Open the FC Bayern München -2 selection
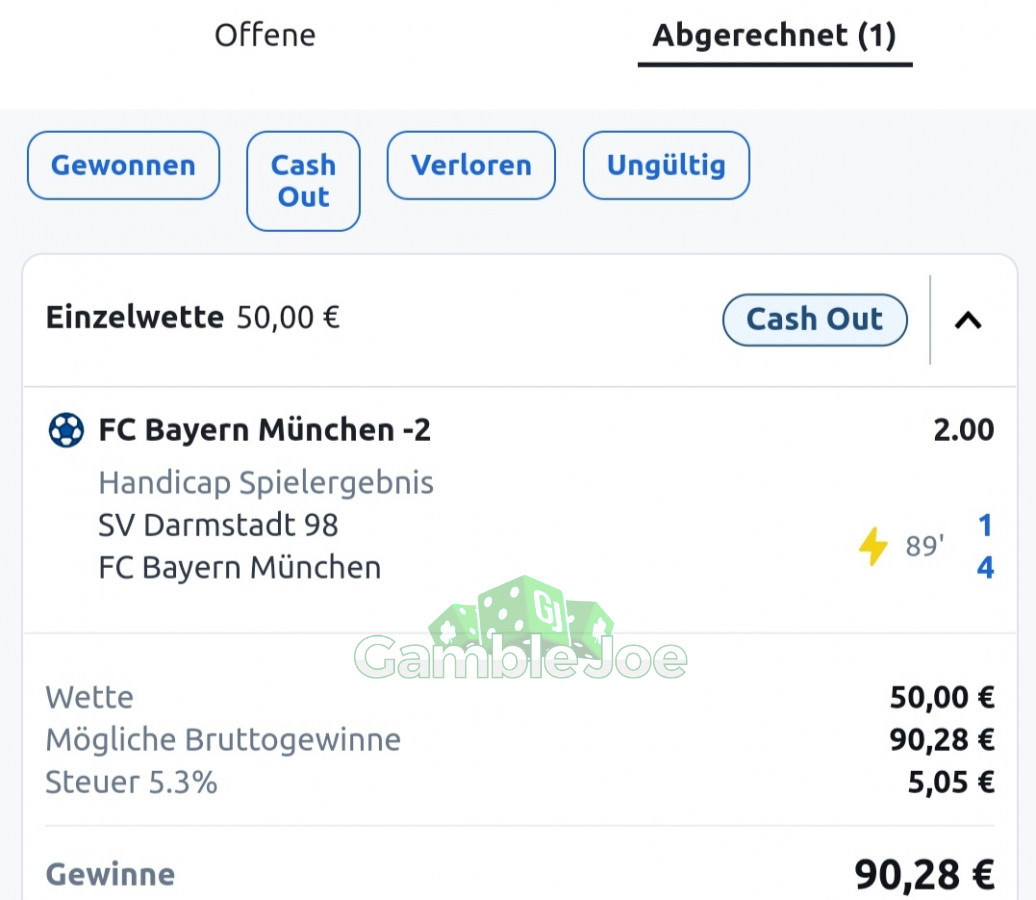Image resolution: width=1036 pixels, height=900 pixels. (264, 430)
